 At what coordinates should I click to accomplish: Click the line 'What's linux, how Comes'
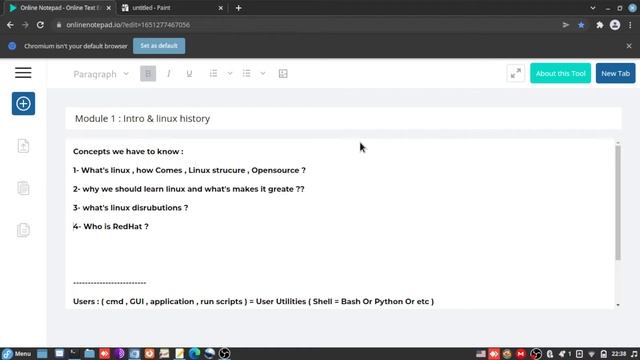click(x=189, y=170)
